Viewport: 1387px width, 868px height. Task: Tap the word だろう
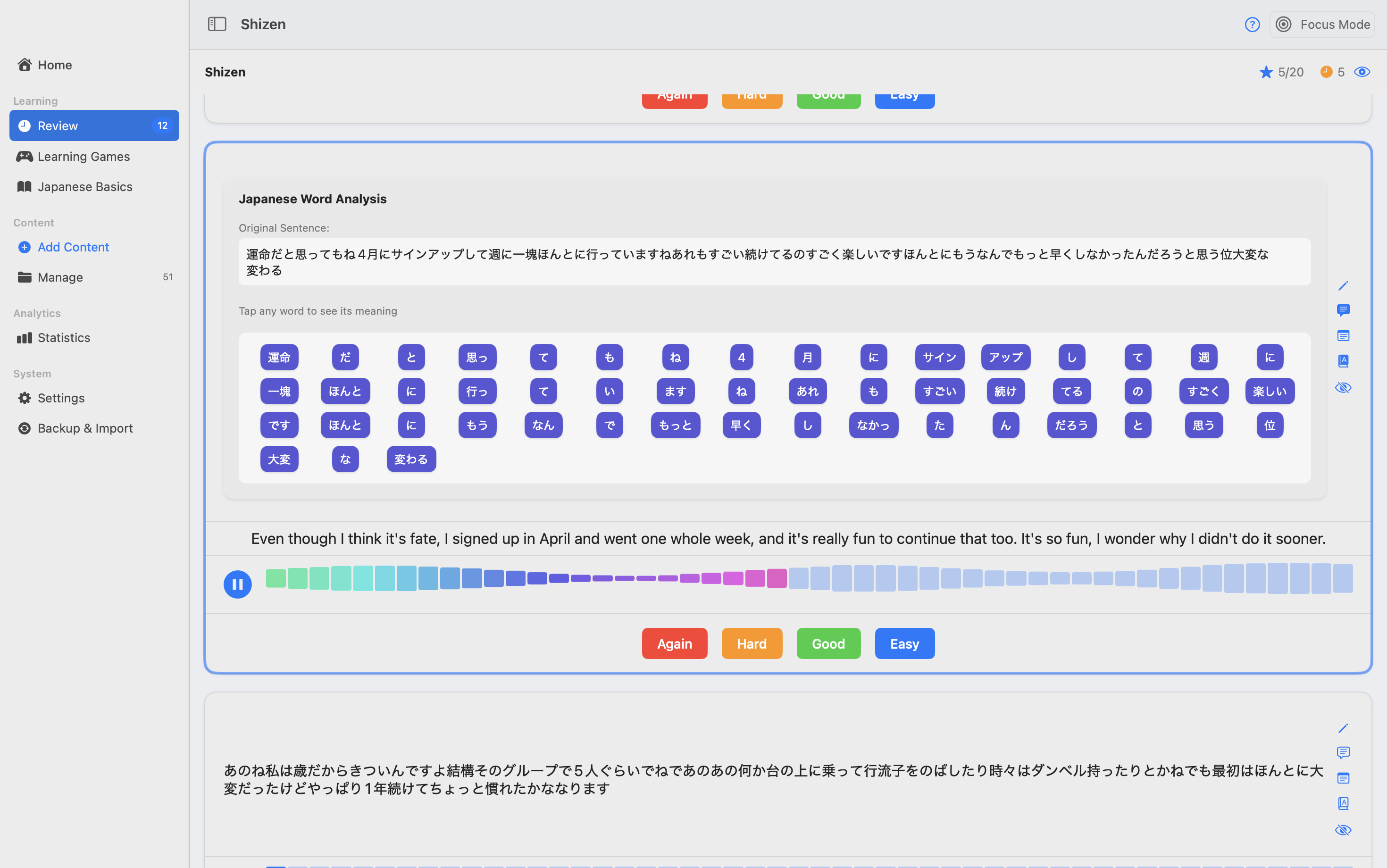1072,426
